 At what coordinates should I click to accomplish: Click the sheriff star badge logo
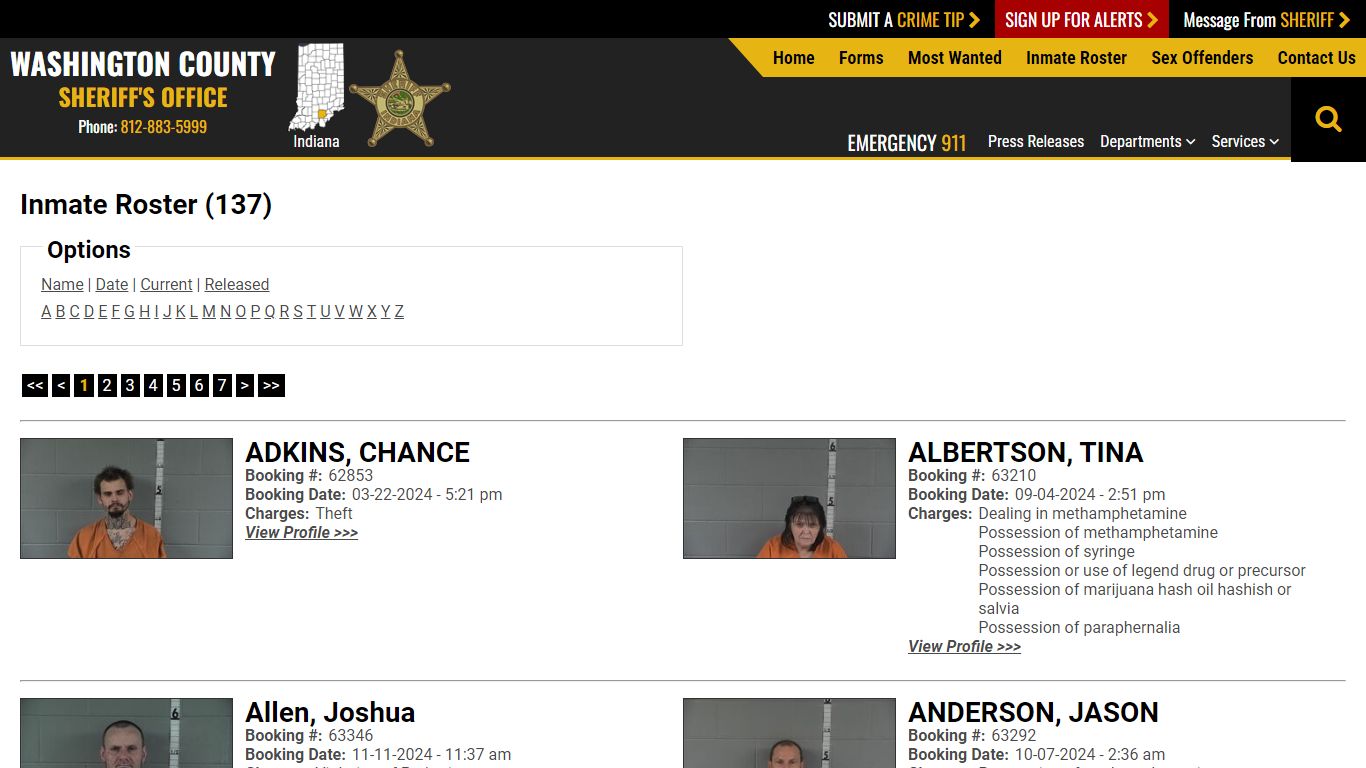pyautogui.click(x=400, y=98)
